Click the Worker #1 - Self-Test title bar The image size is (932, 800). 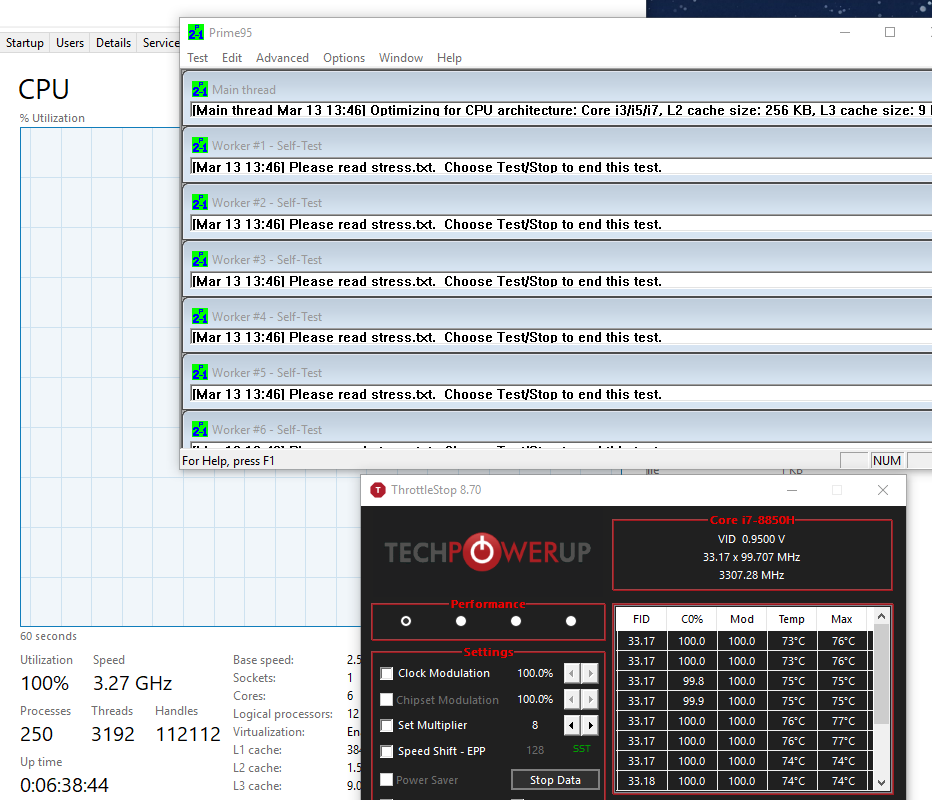point(559,146)
